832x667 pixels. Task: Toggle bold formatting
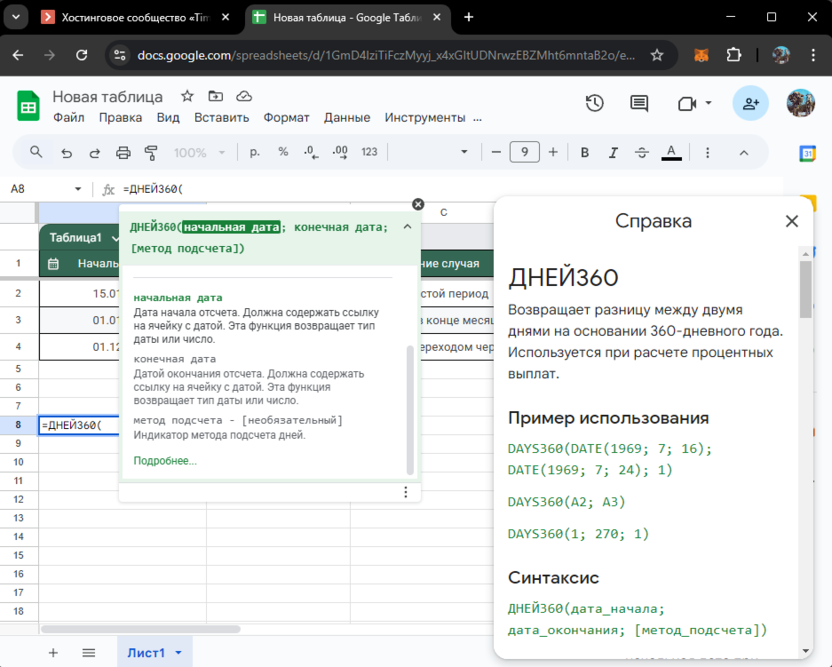585,153
